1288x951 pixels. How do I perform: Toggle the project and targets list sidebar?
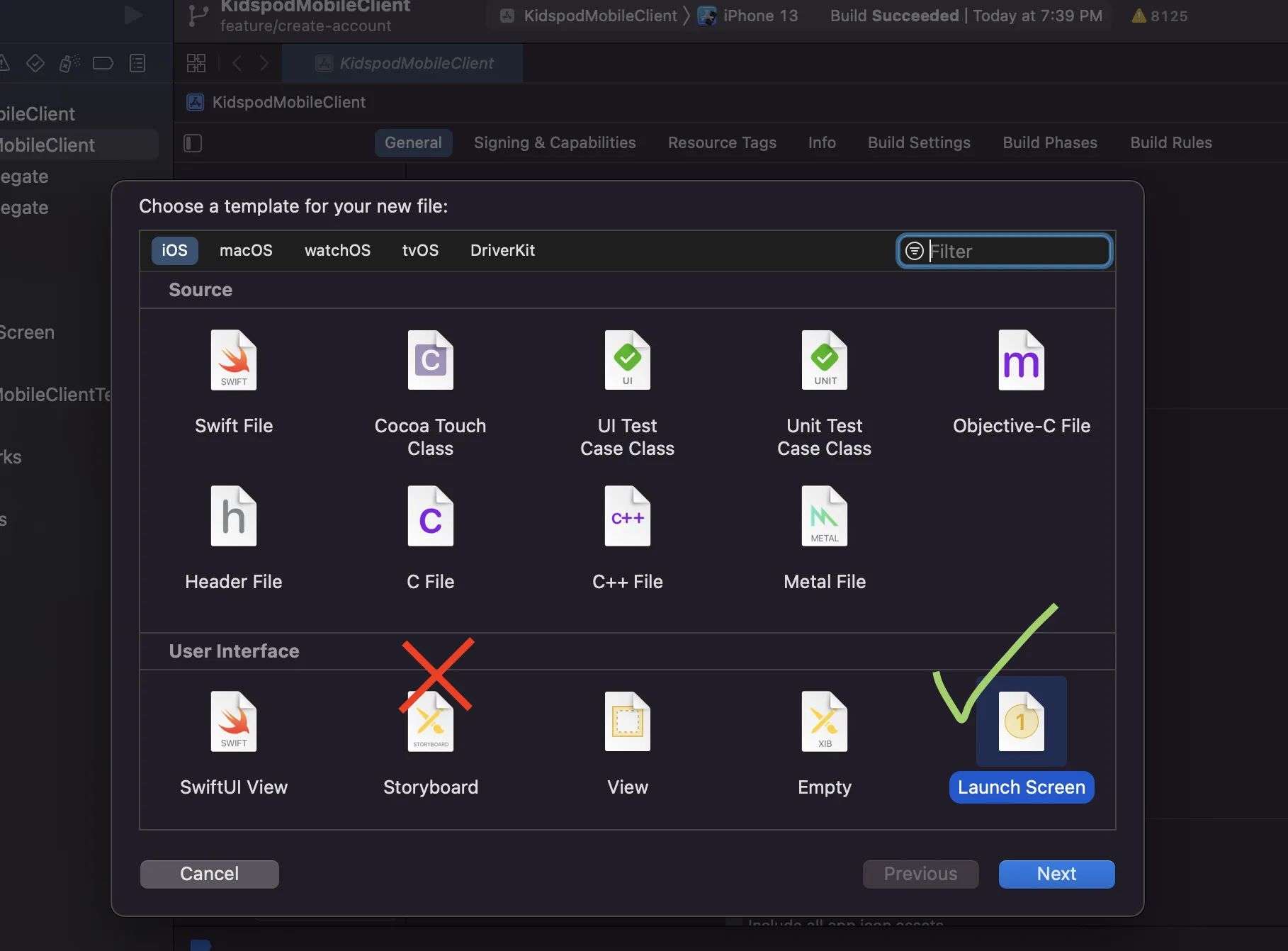pos(193,143)
